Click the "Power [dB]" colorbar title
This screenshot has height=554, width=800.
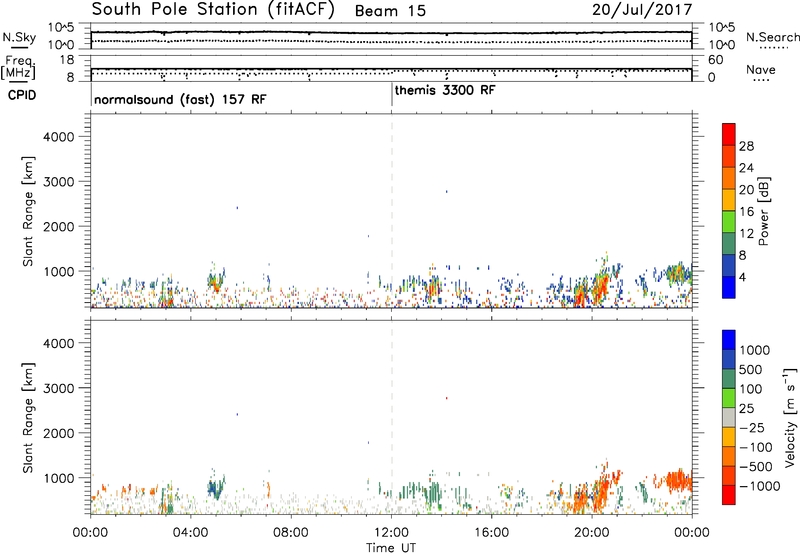pyautogui.click(x=763, y=211)
